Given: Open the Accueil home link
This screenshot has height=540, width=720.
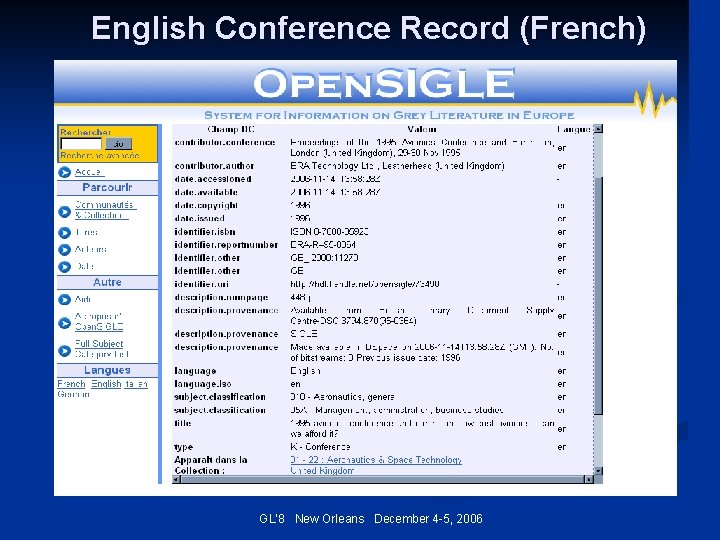Looking at the screenshot, I should point(89,172).
